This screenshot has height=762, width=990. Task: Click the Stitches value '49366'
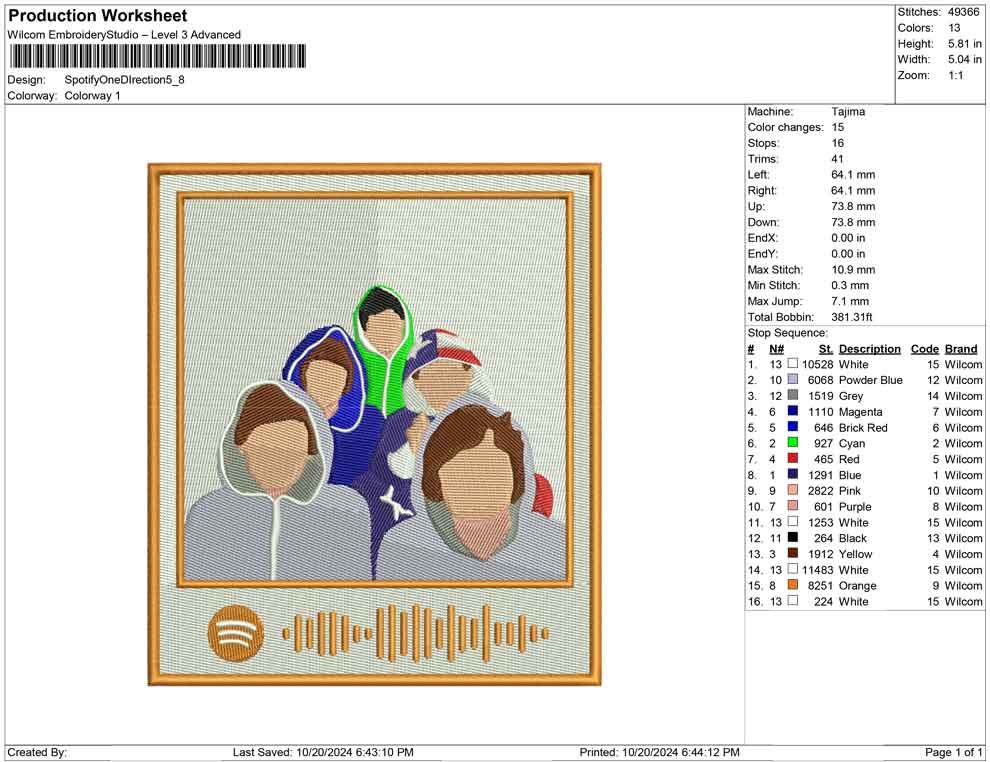point(964,12)
